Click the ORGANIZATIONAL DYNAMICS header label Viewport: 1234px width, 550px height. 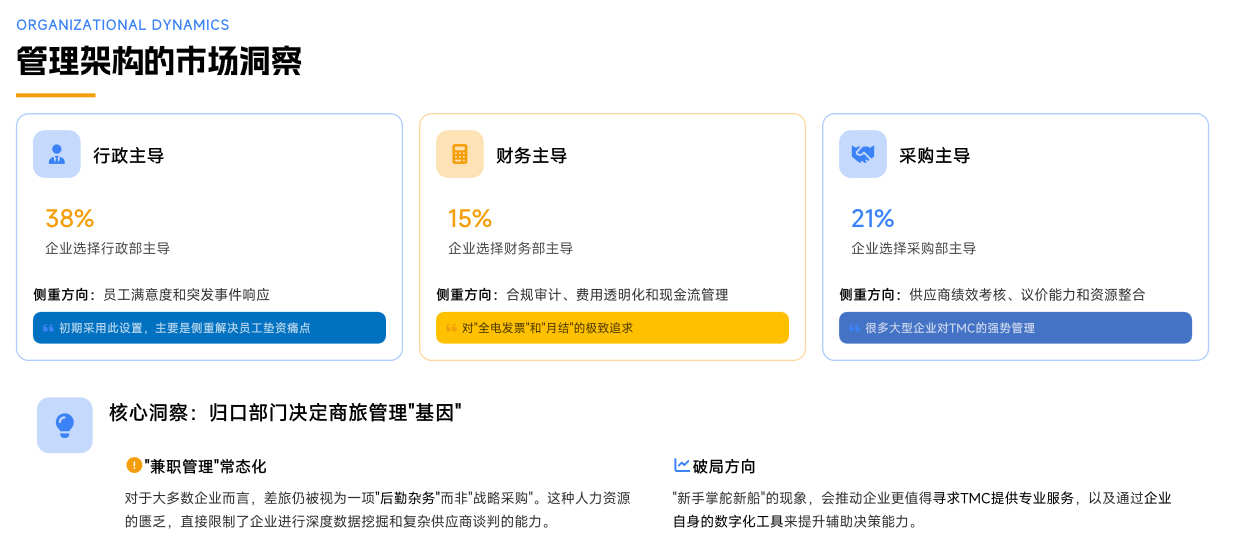tap(123, 25)
